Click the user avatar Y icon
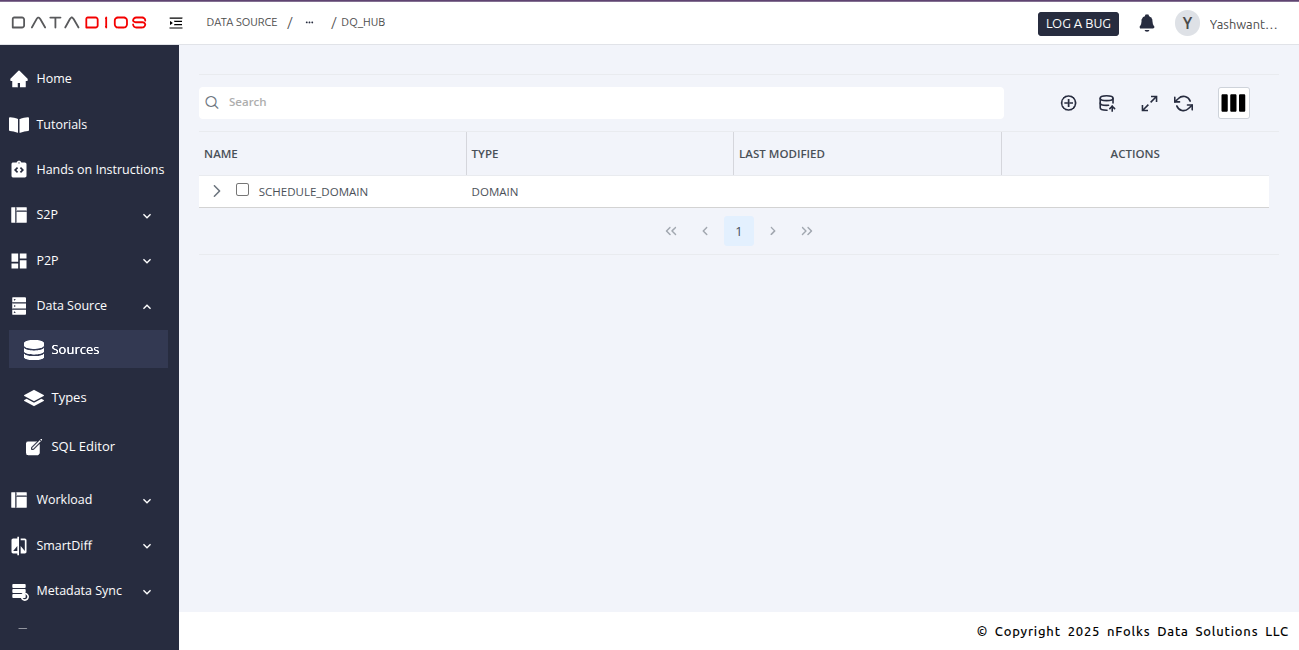1299x650 pixels. click(1187, 23)
